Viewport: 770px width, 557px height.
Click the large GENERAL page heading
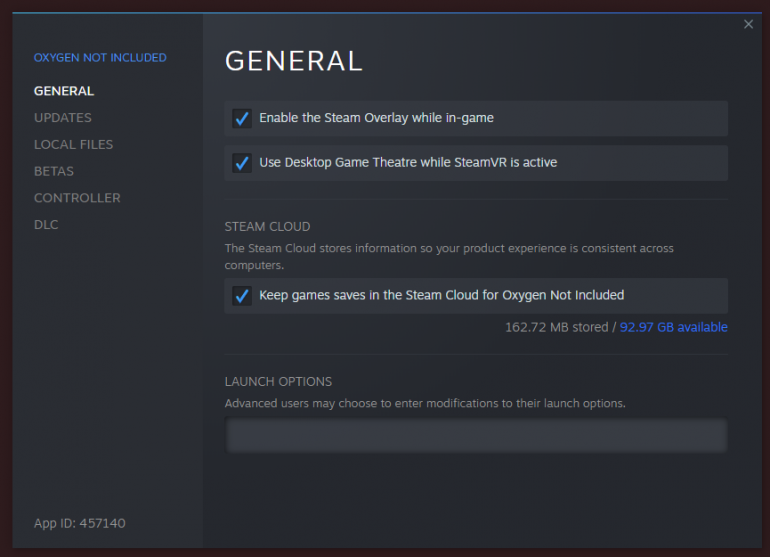coord(294,60)
